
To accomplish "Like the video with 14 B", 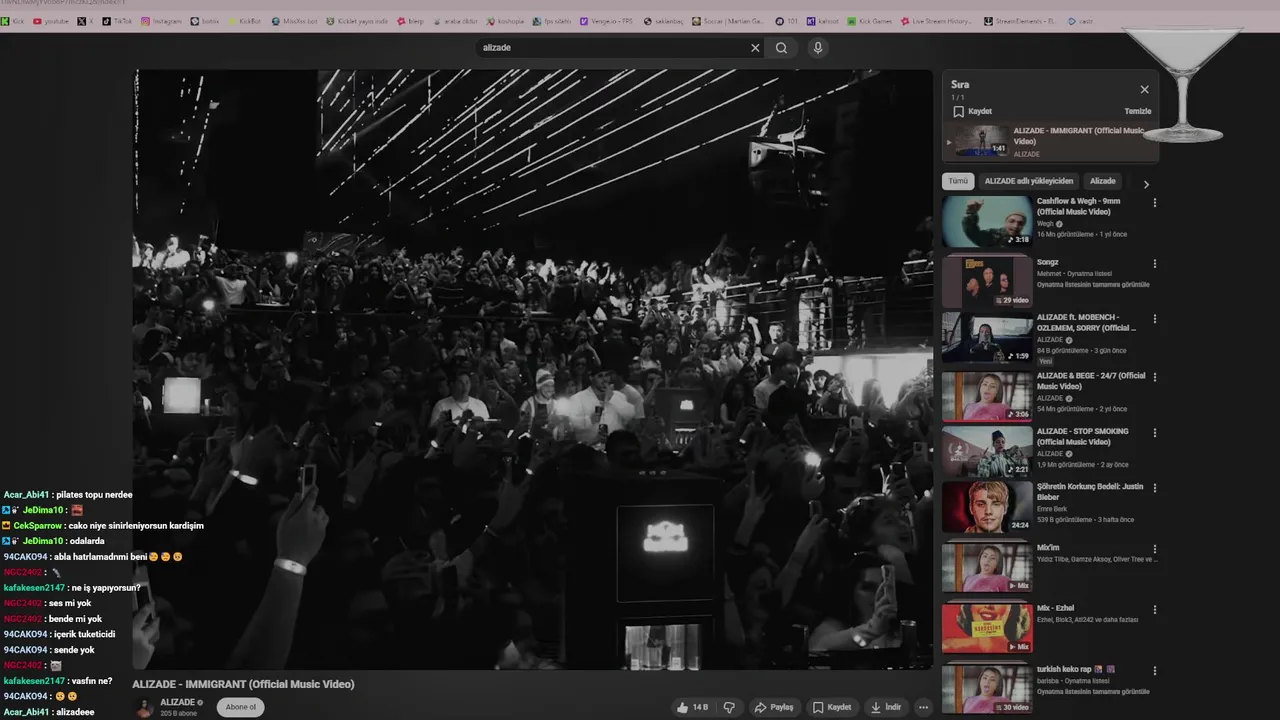I will [692, 707].
